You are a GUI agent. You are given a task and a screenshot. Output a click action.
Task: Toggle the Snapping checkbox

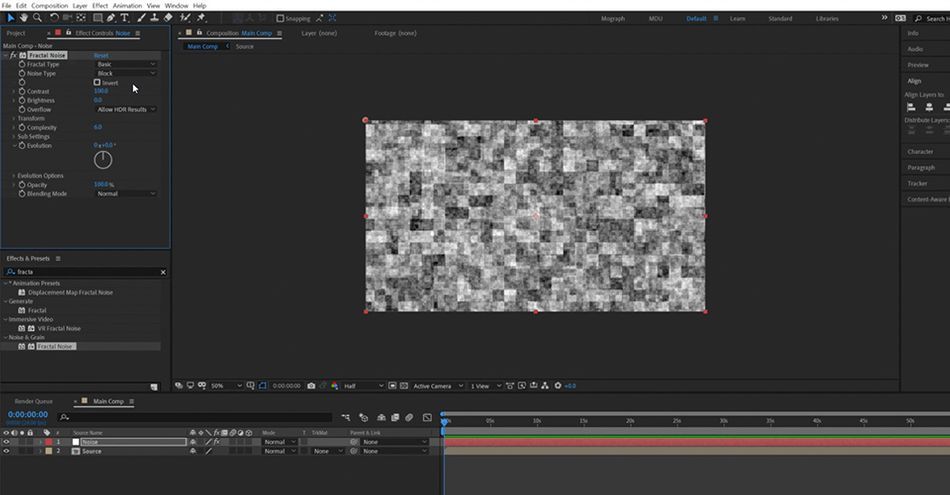(280, 19)
